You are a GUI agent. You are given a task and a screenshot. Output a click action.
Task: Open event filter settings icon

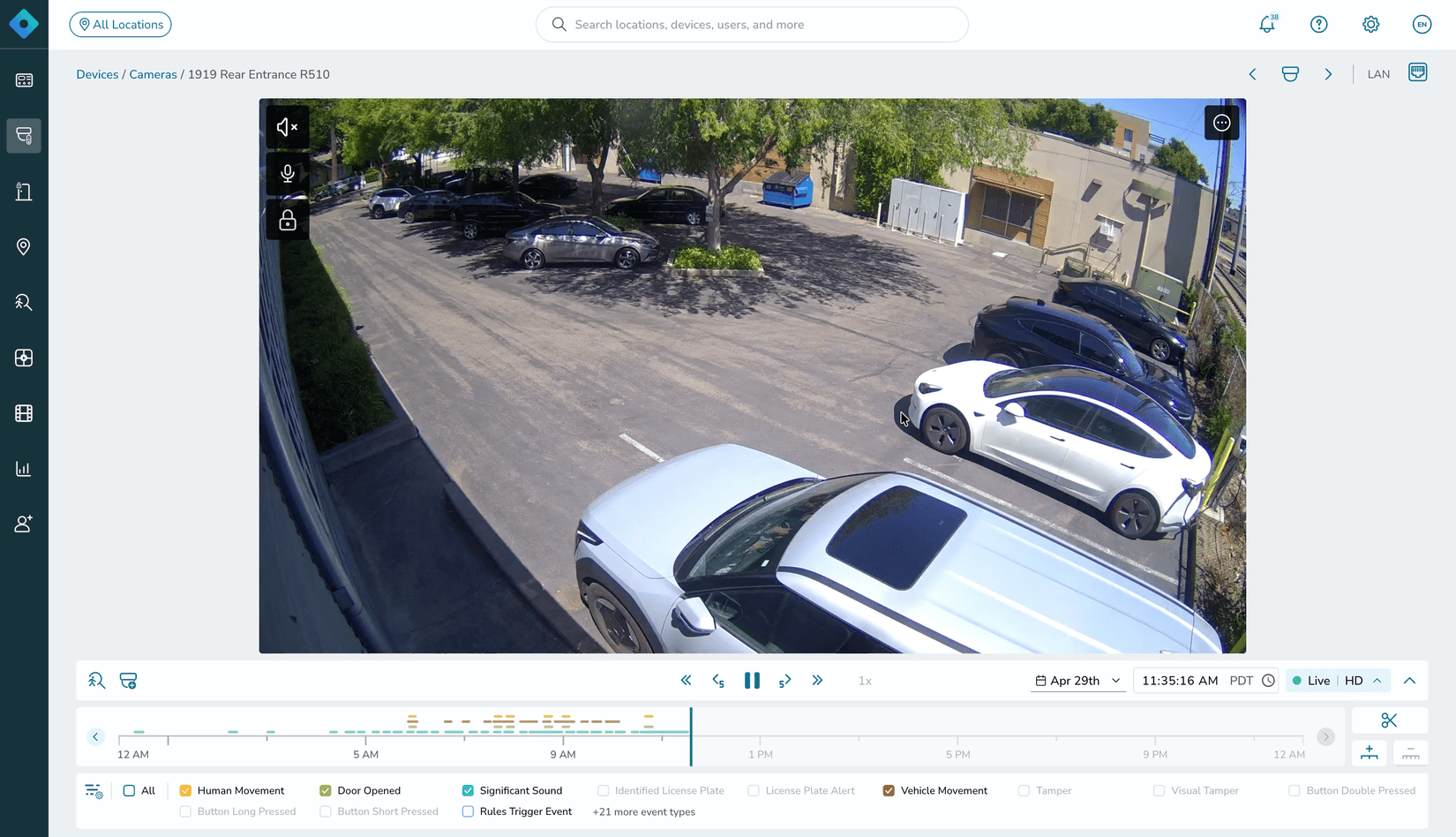[x=94, y=791]
